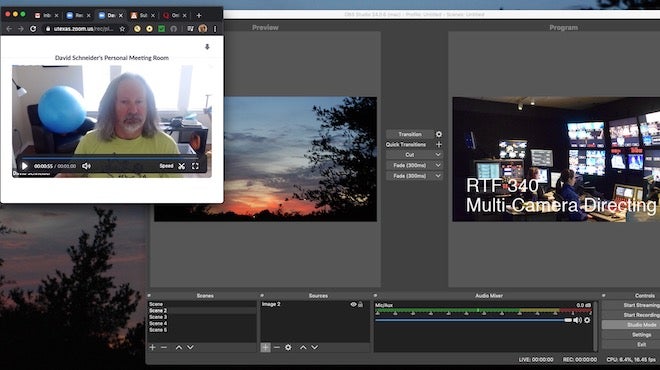Click the Preview sunset image
660x370 pixels.
click(265, 159)
